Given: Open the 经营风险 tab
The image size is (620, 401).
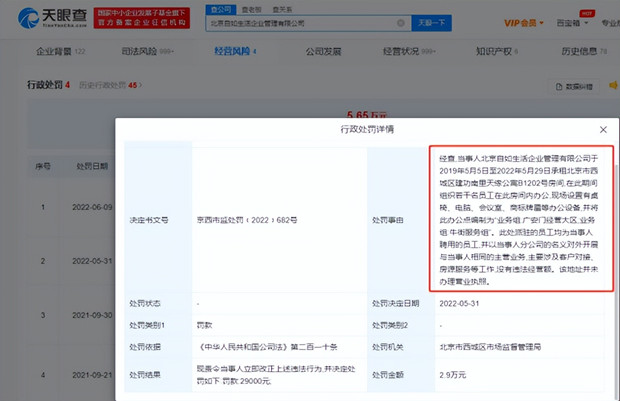Looking at the screenshot, I should [x=235, y=51].
